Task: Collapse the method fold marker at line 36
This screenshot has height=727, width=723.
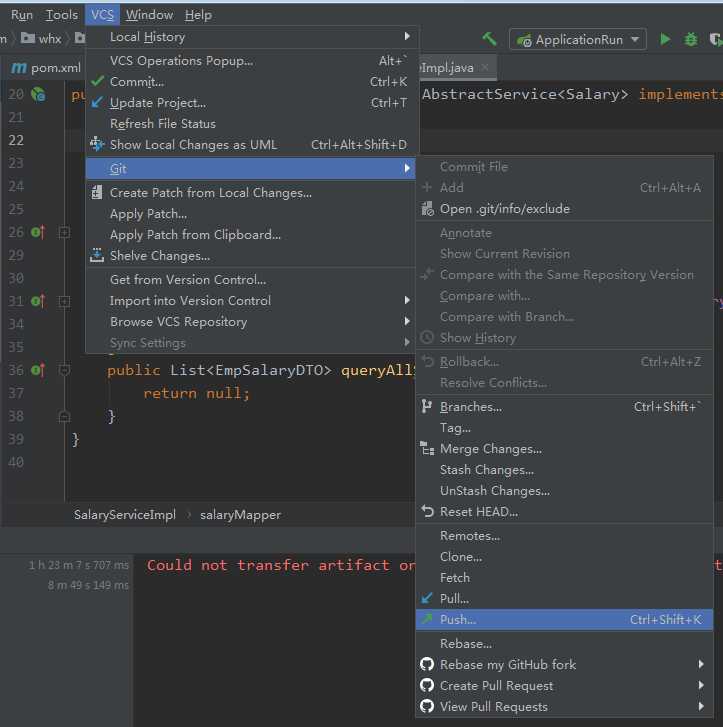Action: 64,370
